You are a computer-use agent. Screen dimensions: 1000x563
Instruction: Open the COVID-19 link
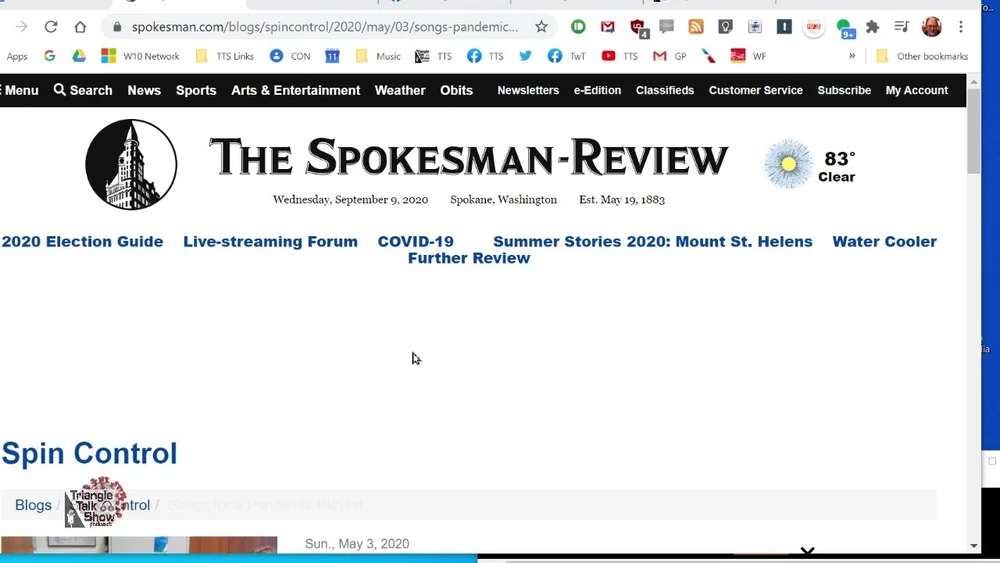coord(416,242)
